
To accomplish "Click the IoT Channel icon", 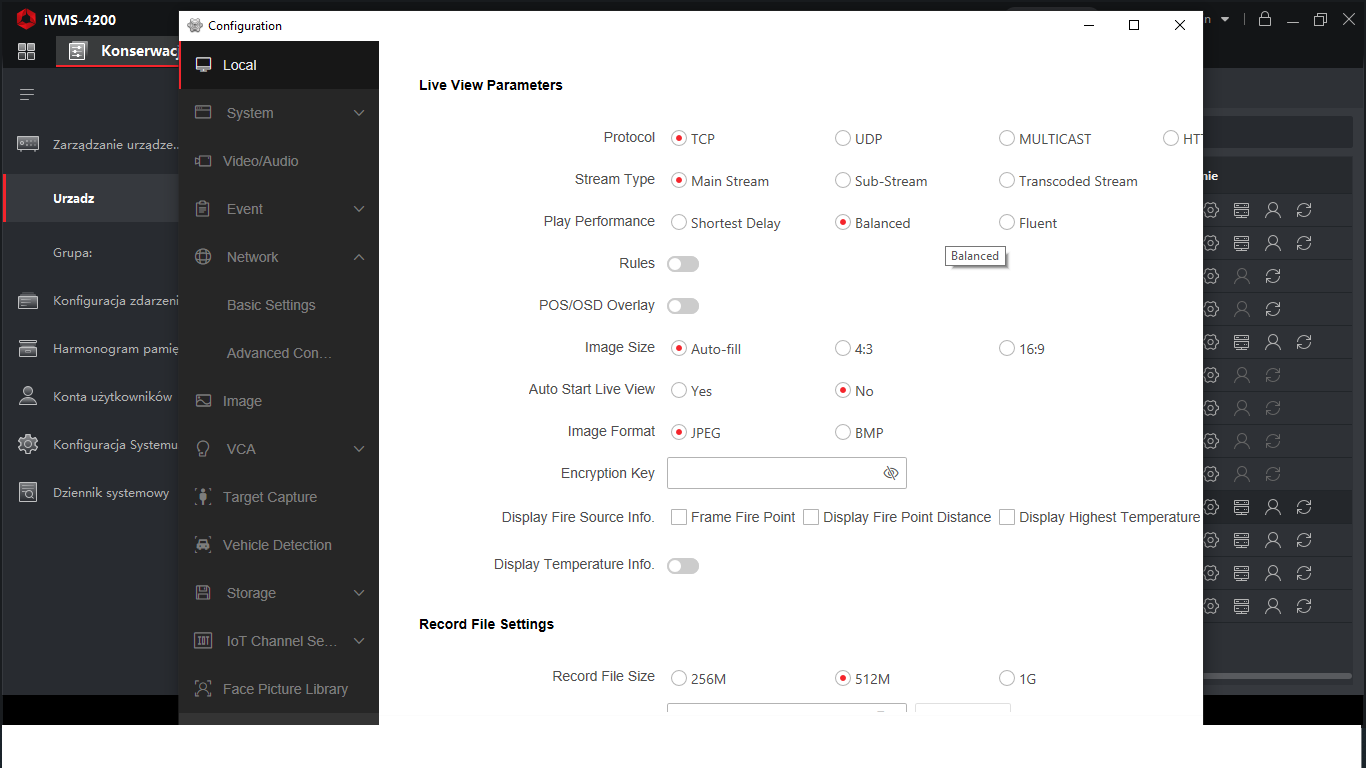I will (x=203, y=641).
